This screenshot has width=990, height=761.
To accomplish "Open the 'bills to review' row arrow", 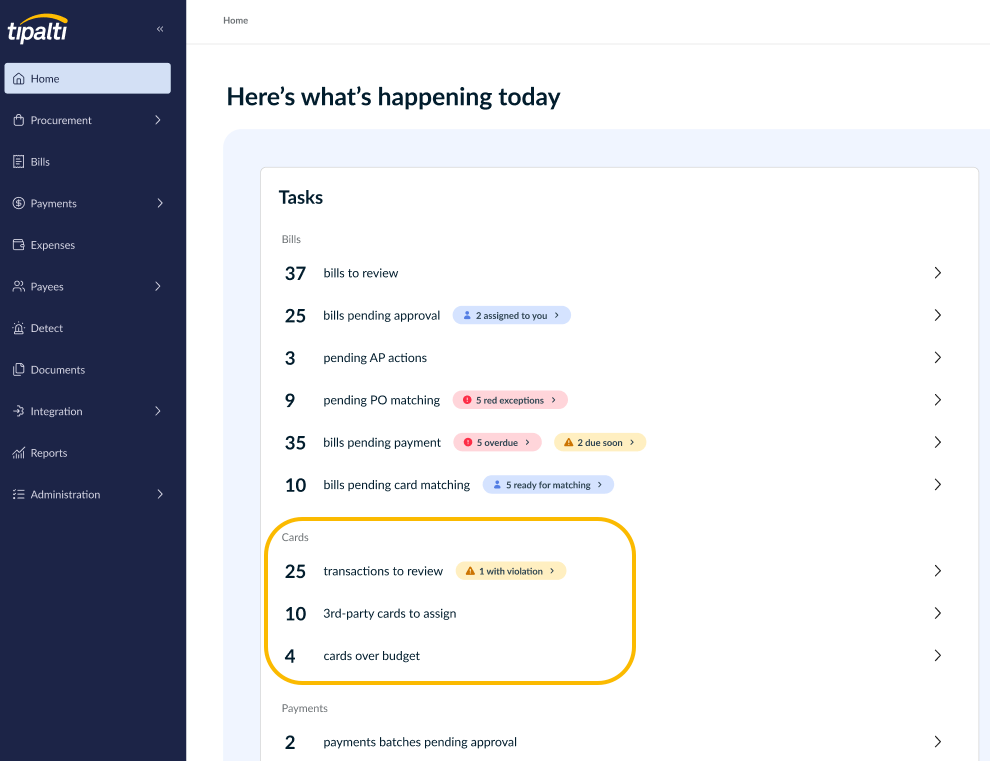I will pos(938,273).
